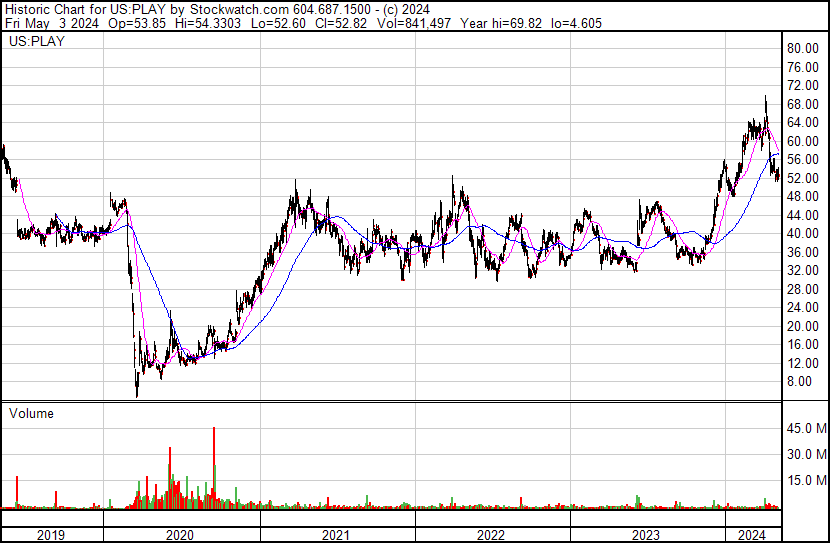The image size is (830, 543).
Task: Click the 'Fri May 3 2024' date text
Action: (x=52, y=23)
